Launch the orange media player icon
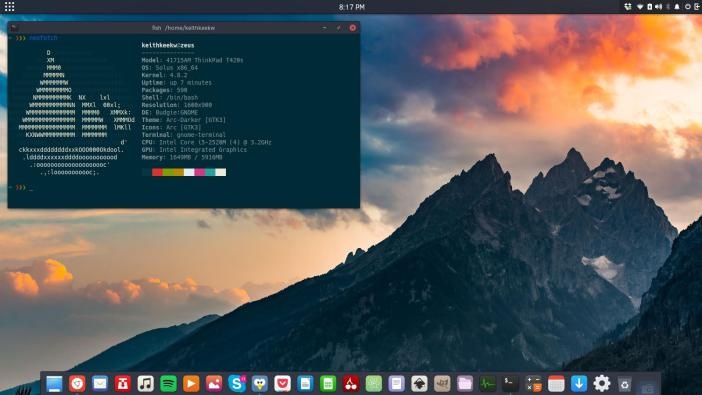Screen dimensions: 702x395 (191, 384)
